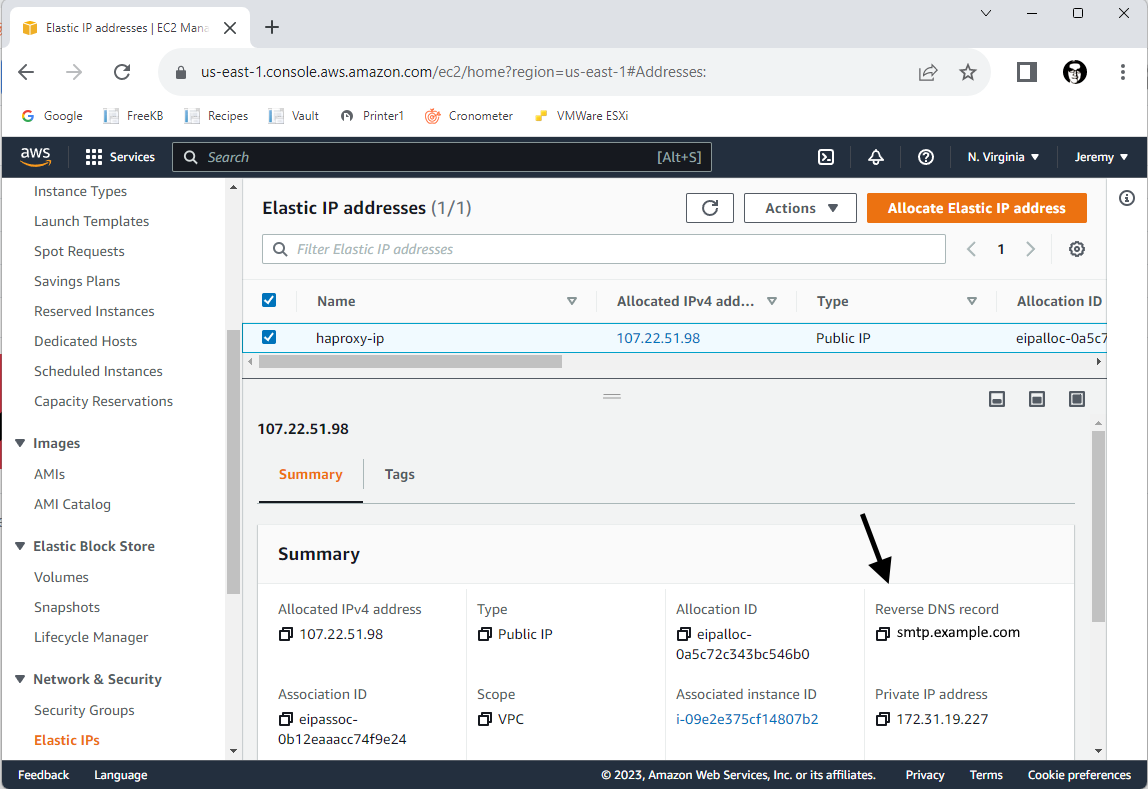This screenshot has width=1148, height=789.
Task: Click the horizontal table scrollbar
Action: [410, 362]
